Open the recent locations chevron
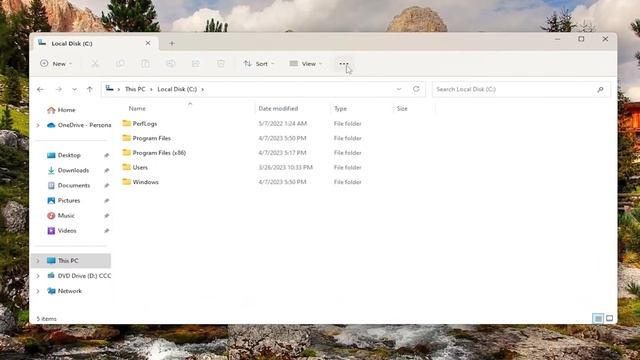Screen dimensions: 640x360 click(x=74, y=89)
